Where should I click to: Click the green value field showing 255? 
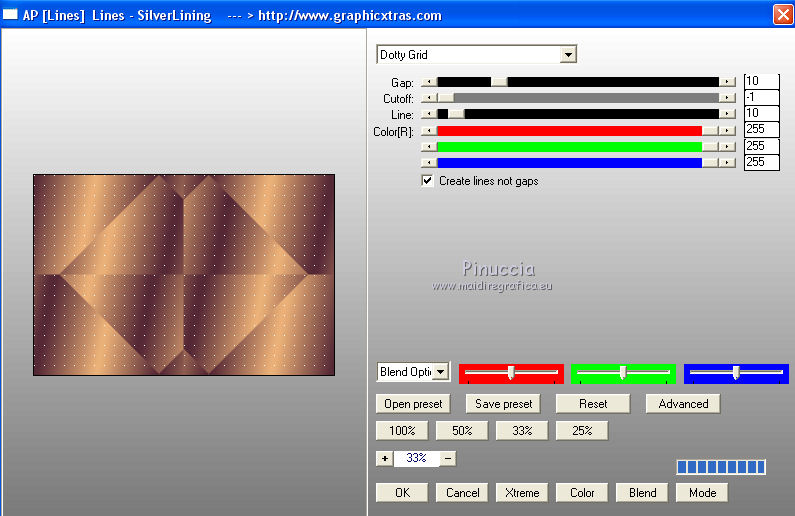pos(762,146)
